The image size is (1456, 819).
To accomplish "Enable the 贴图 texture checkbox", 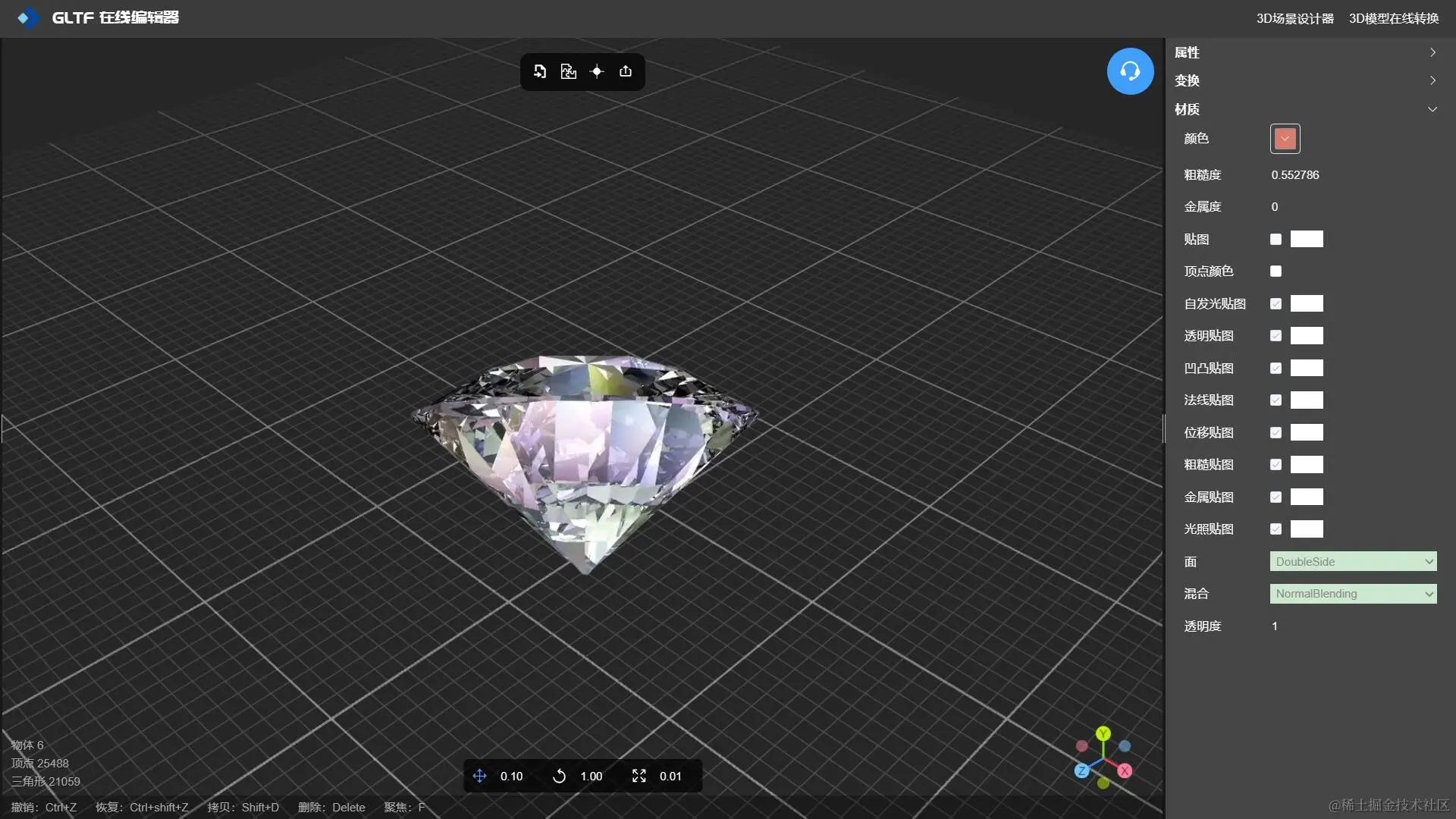I will click(1276, 240).
